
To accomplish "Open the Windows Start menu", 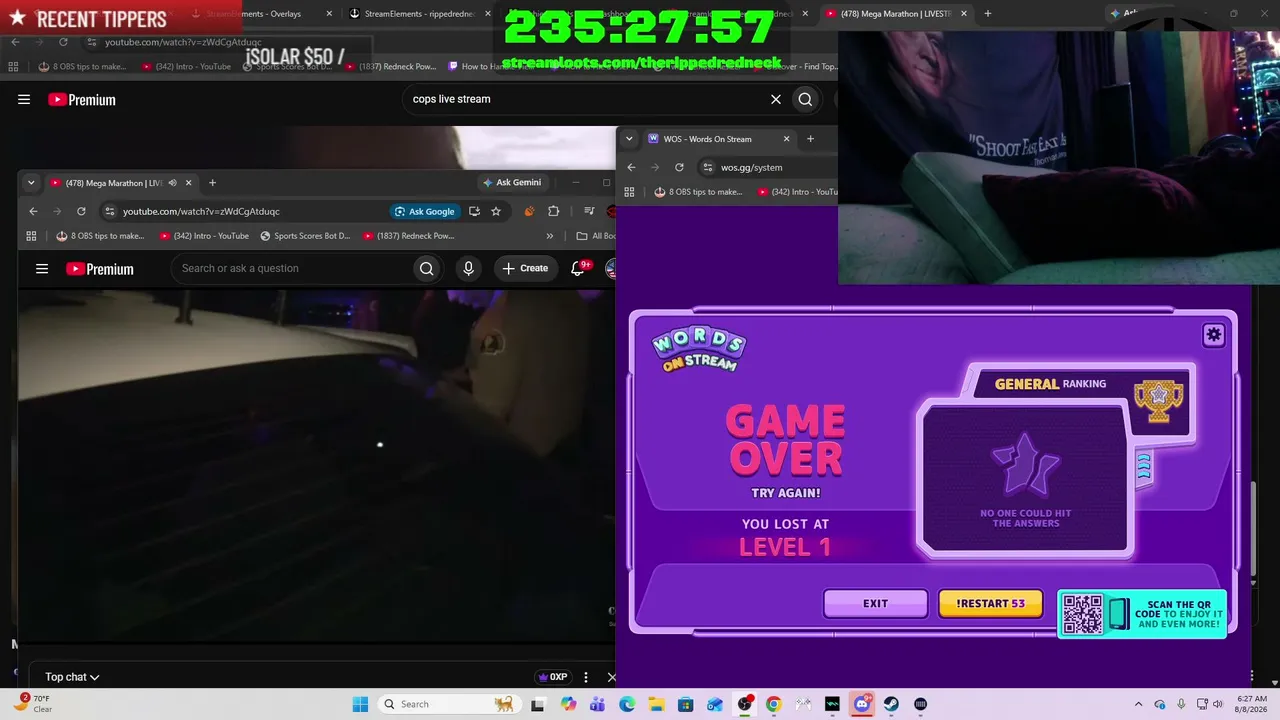I will (360, 704).
